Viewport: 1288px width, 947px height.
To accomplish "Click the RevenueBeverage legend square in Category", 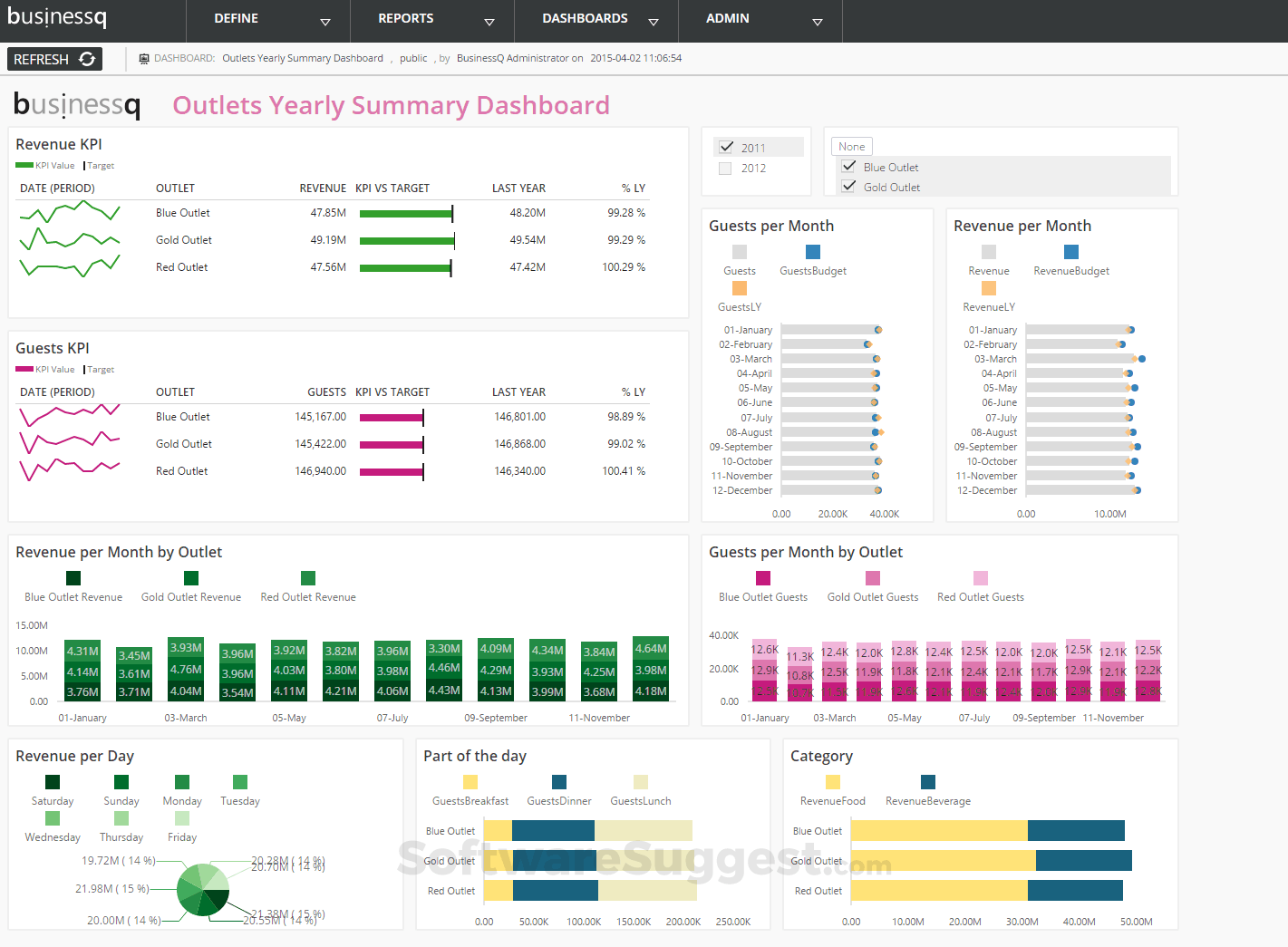I will (927, 780).
